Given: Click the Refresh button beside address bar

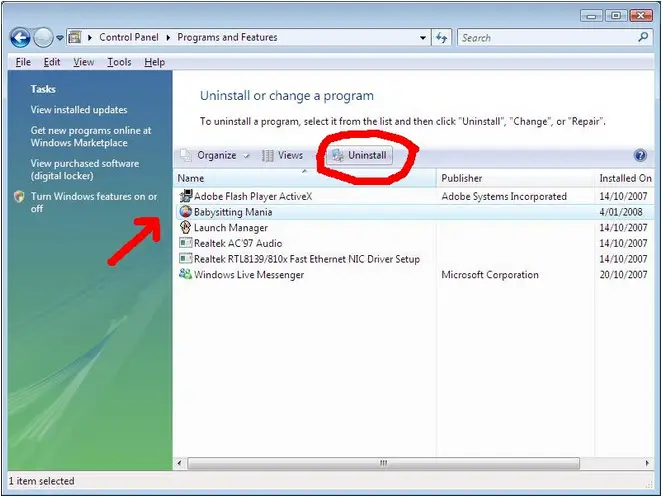Looking at the screenshot, I should click(442, 38).
